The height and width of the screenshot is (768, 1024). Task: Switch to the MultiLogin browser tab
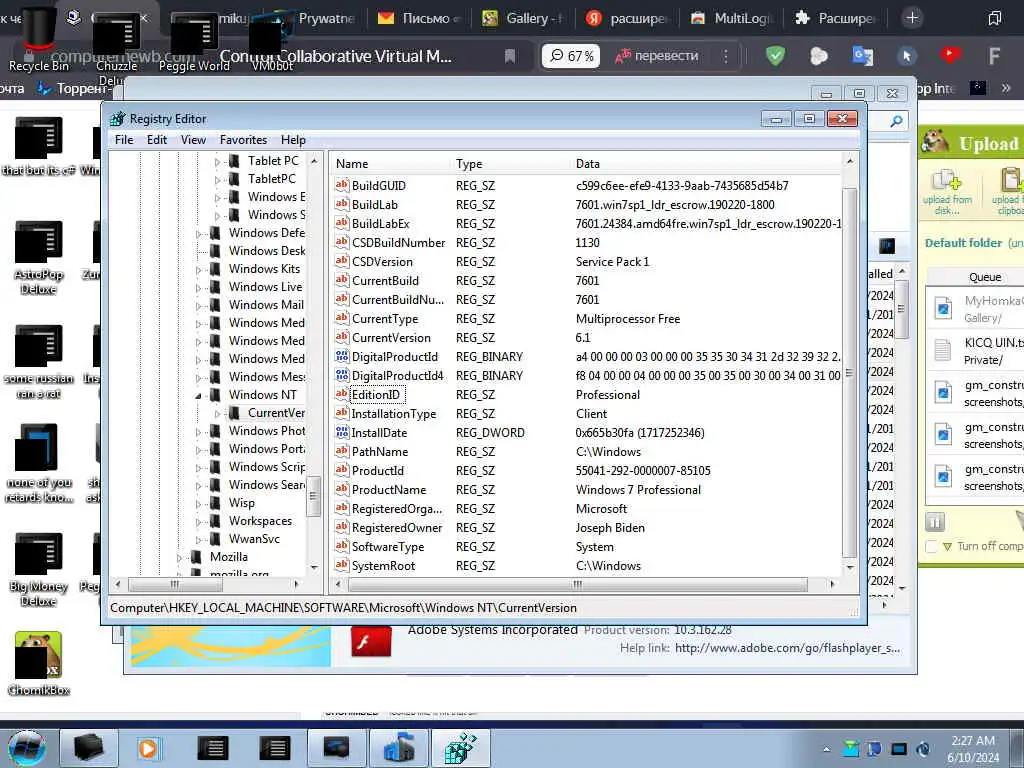731,18
